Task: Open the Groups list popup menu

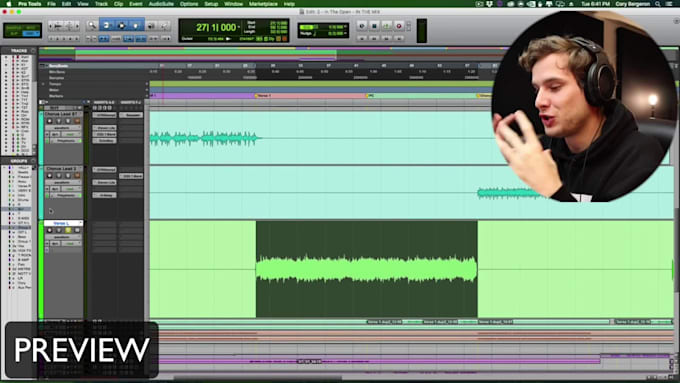Action: coord(33,161)
